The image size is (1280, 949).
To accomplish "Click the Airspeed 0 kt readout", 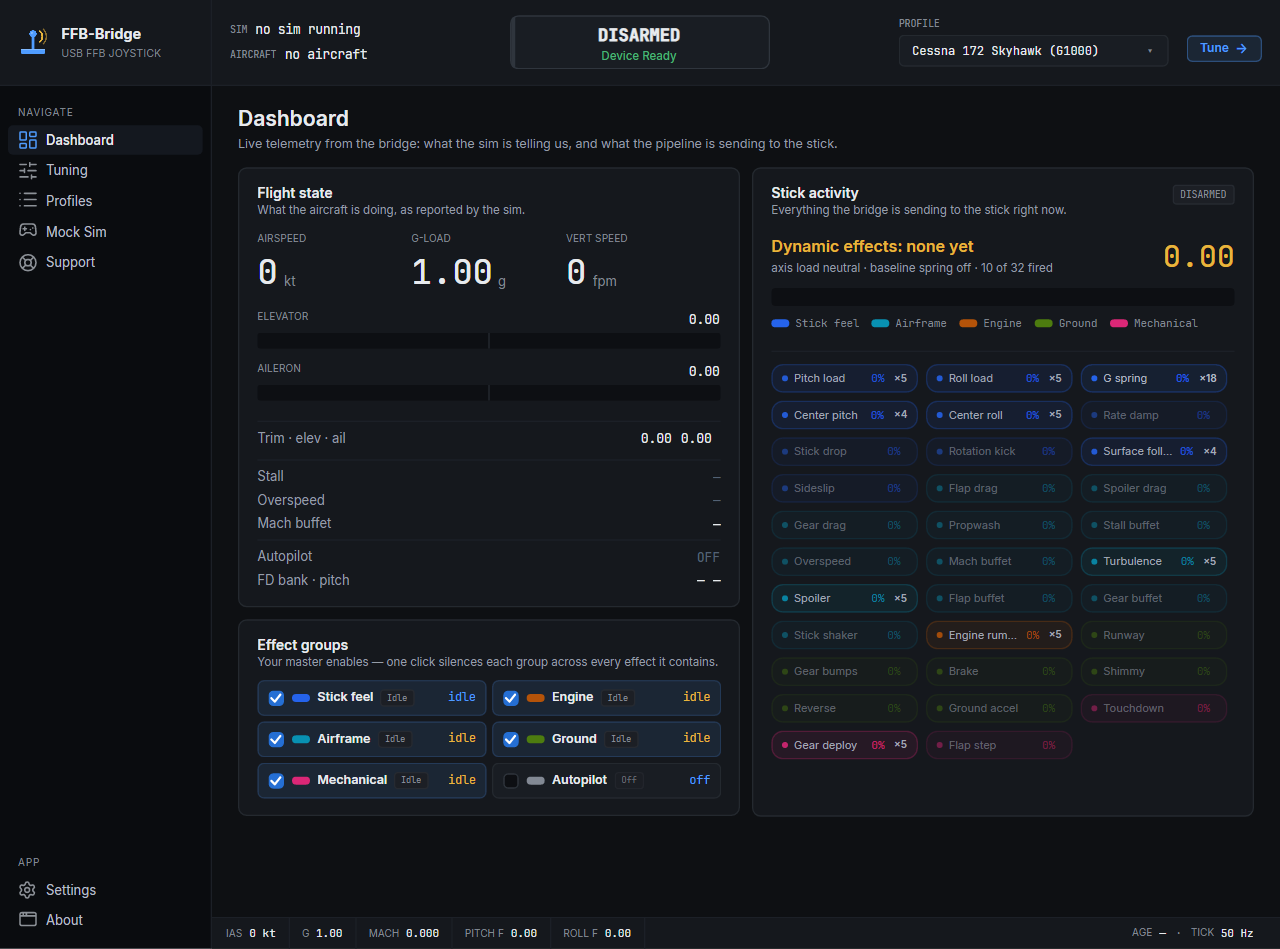I will [277, 273].
